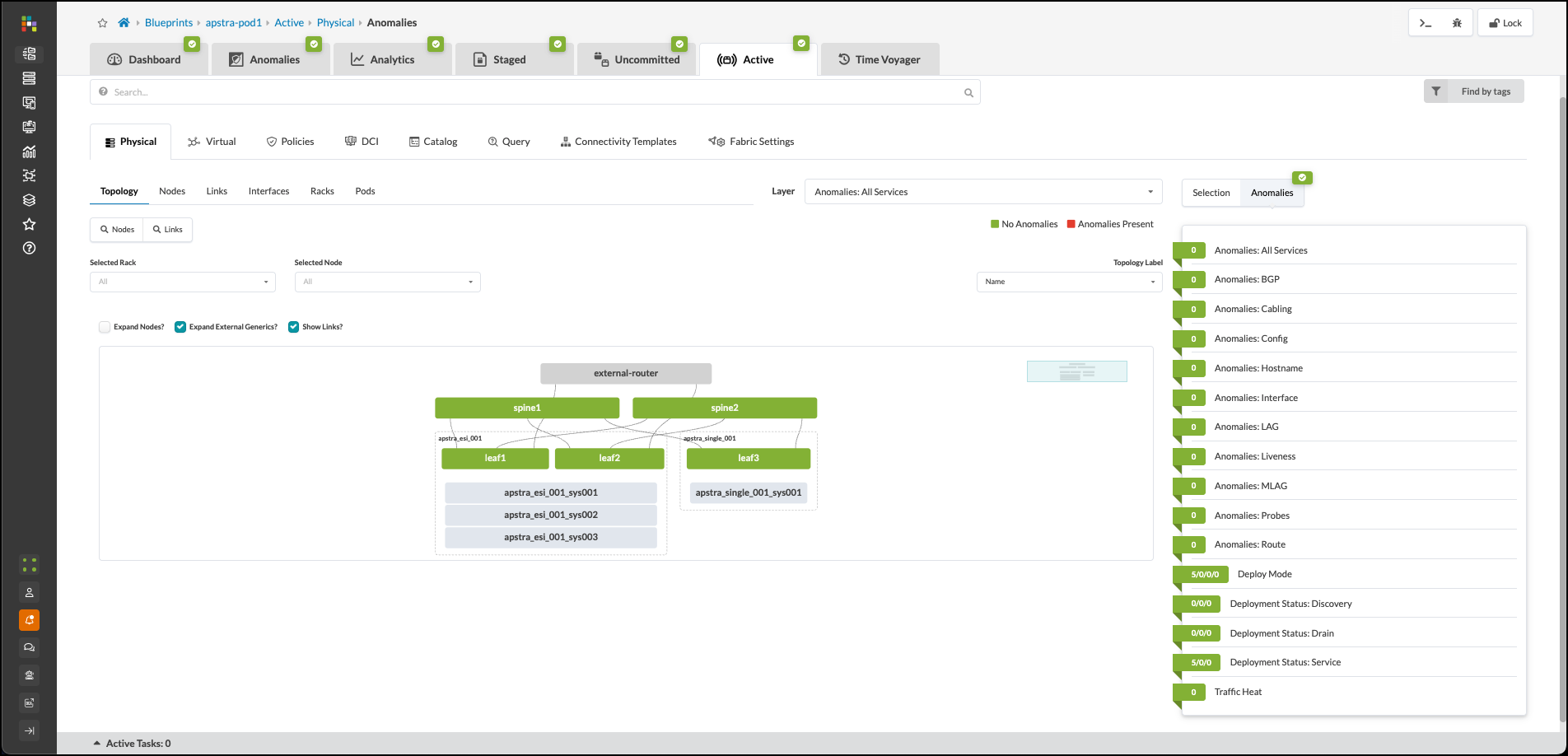Disable the Show Links checkbox
The width and height of the screenshot is (1568, 756).
(x=293, y=327)
